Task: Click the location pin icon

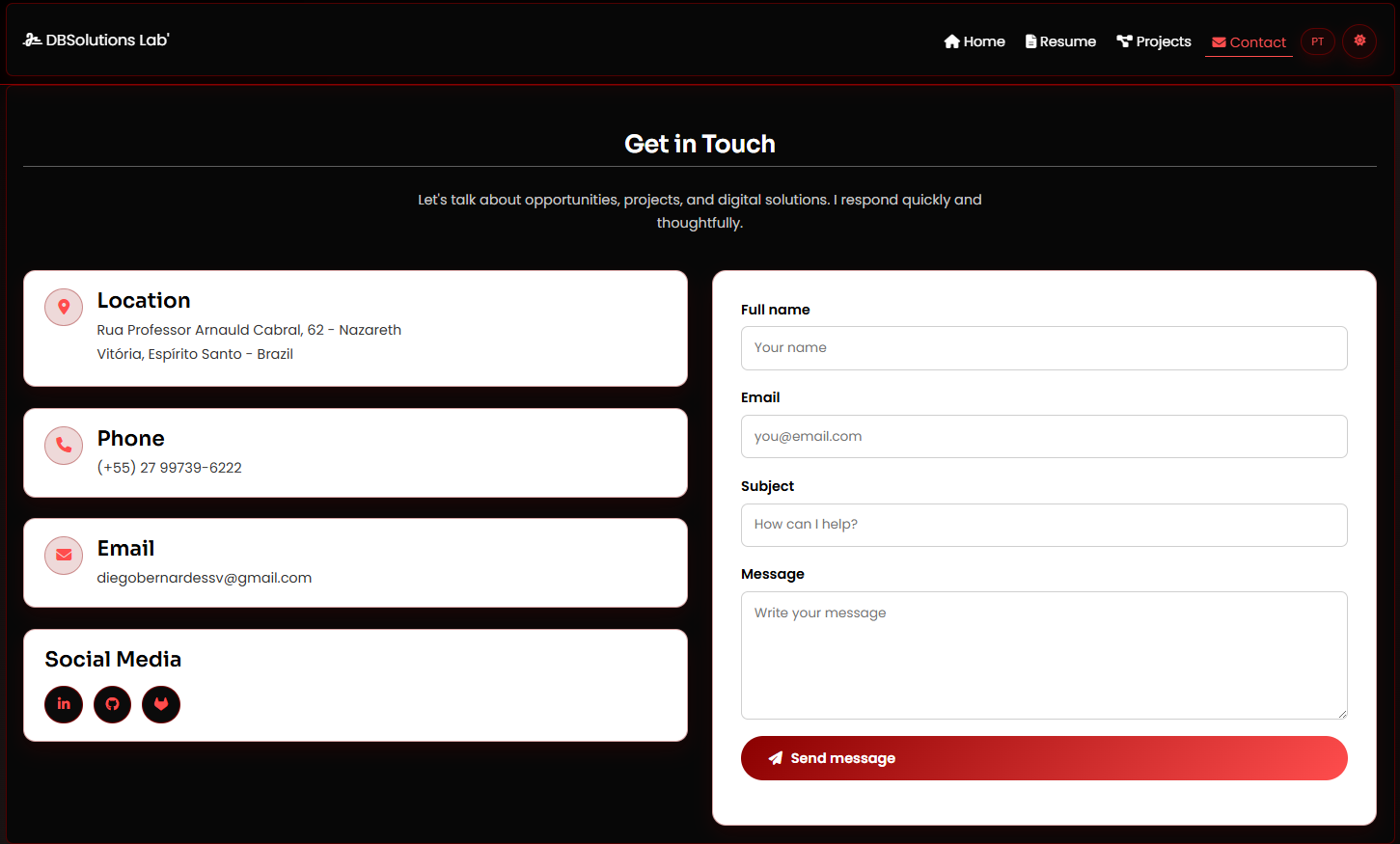Action: pyautogui.click(x=63, y=307)
